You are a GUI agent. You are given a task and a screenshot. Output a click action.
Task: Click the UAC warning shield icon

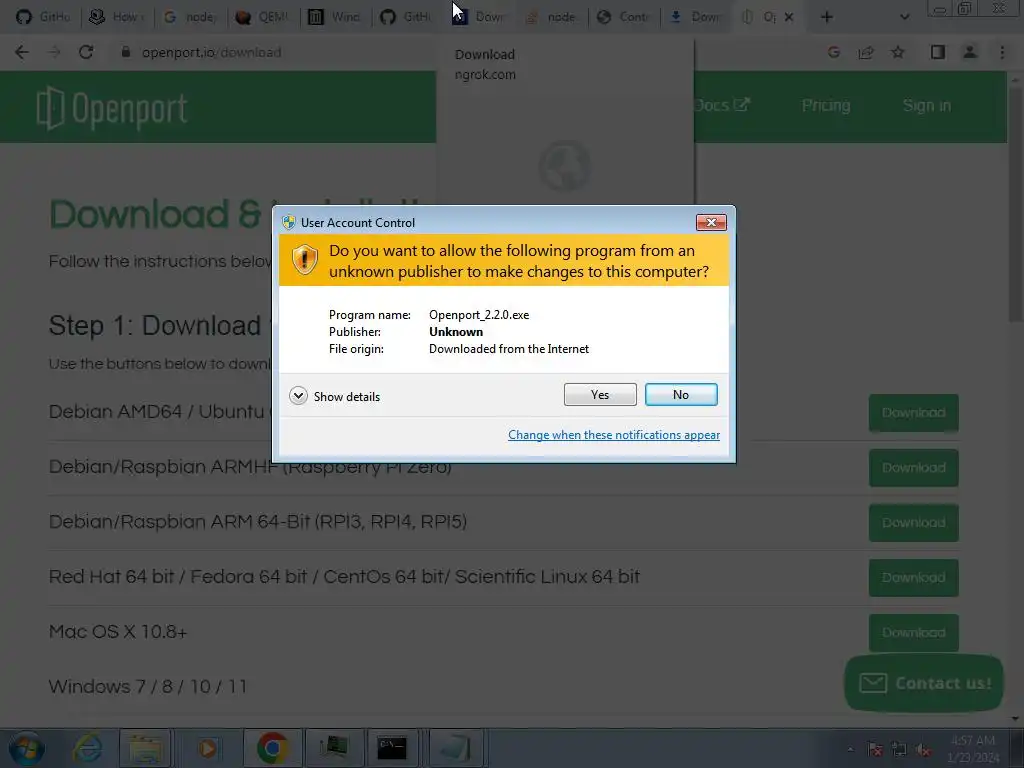tap(304, 260)
